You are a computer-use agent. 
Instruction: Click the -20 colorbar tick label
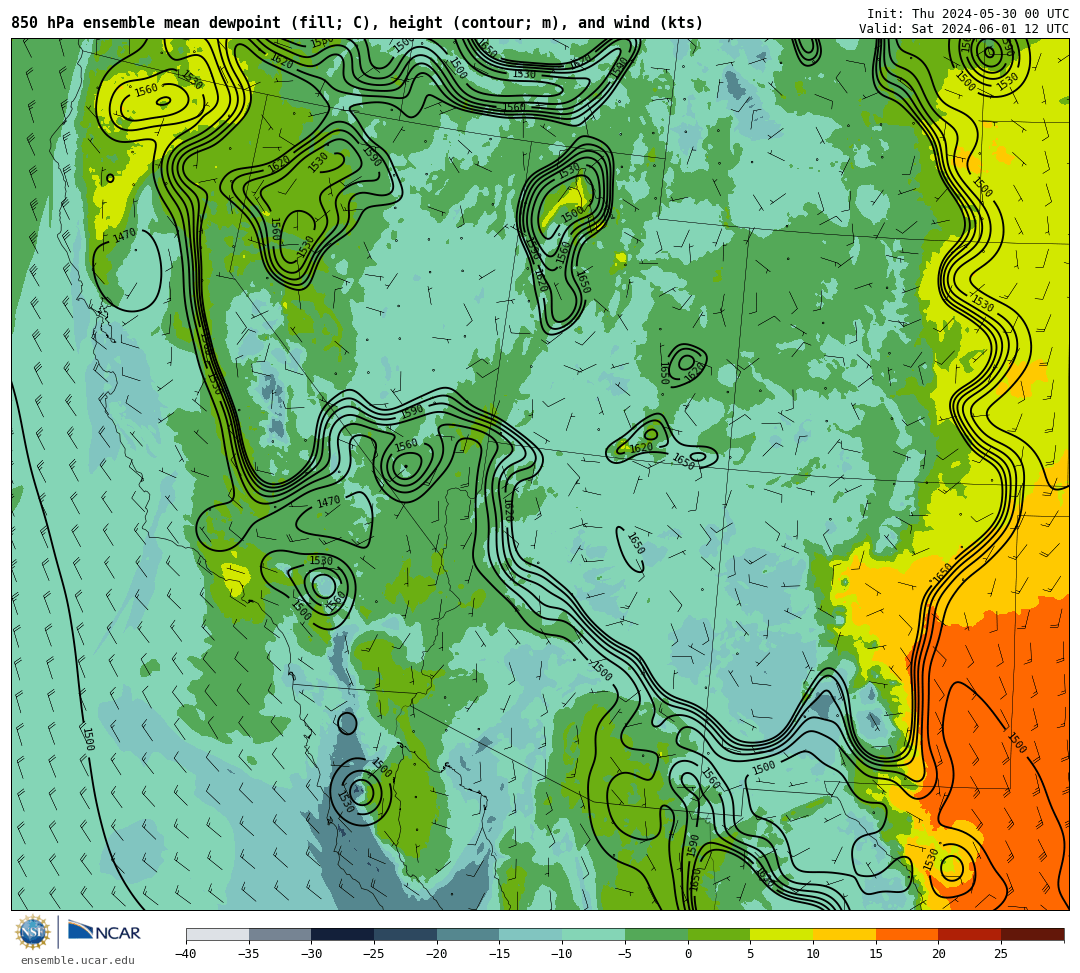[x=436, y=954]
